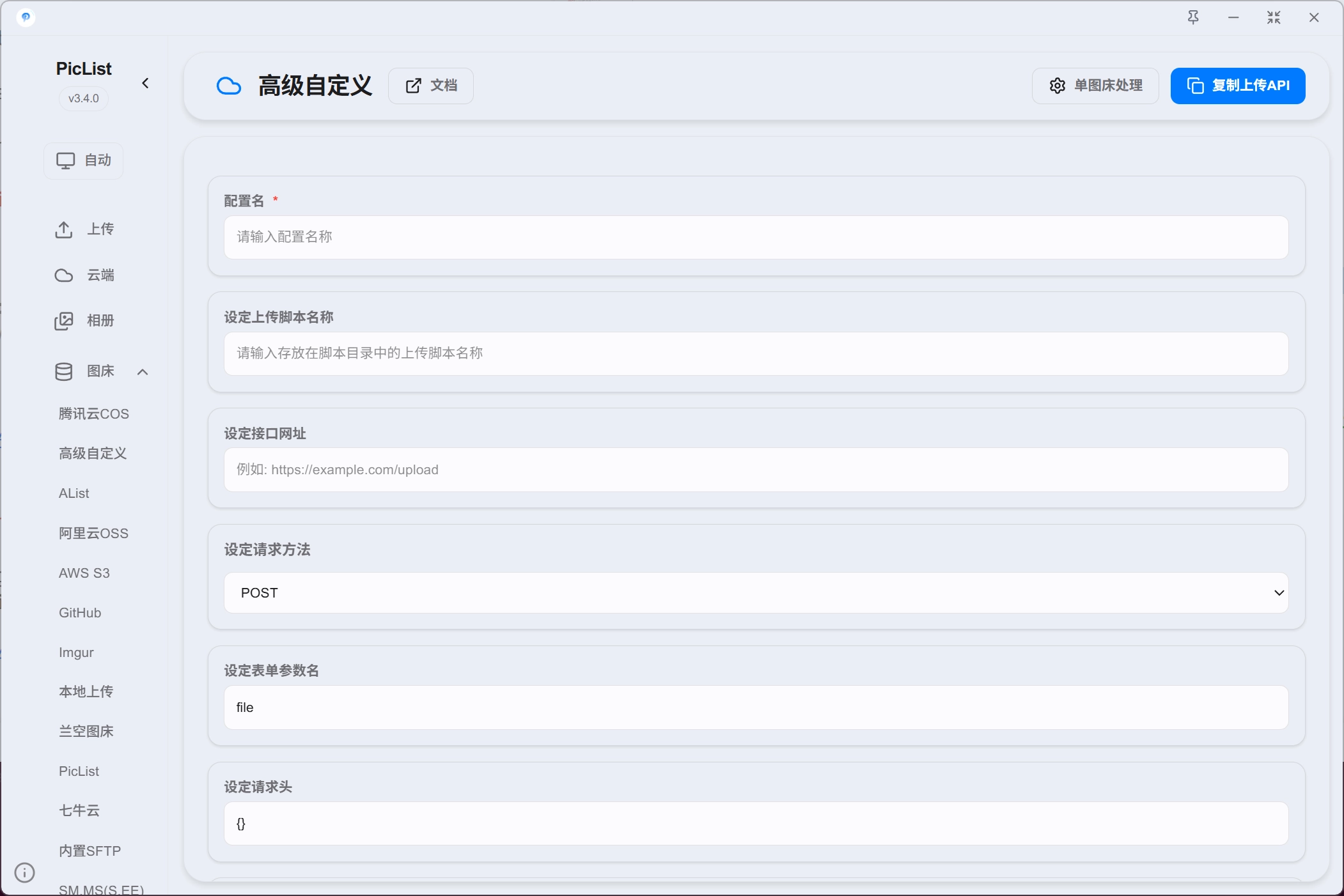
Task: Select 兰空图床 picbed
Action: (x=86, y=732)
